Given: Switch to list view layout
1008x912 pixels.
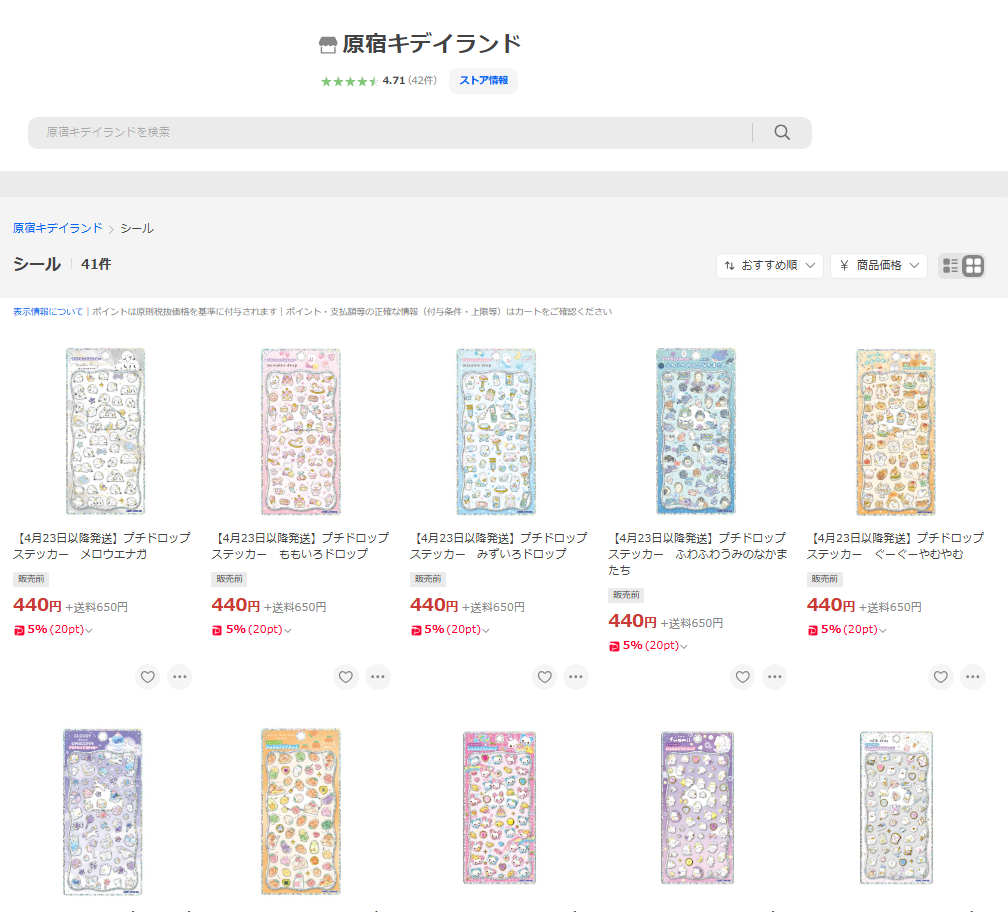Looking at the screenshot, I should [x=950, y=266].
